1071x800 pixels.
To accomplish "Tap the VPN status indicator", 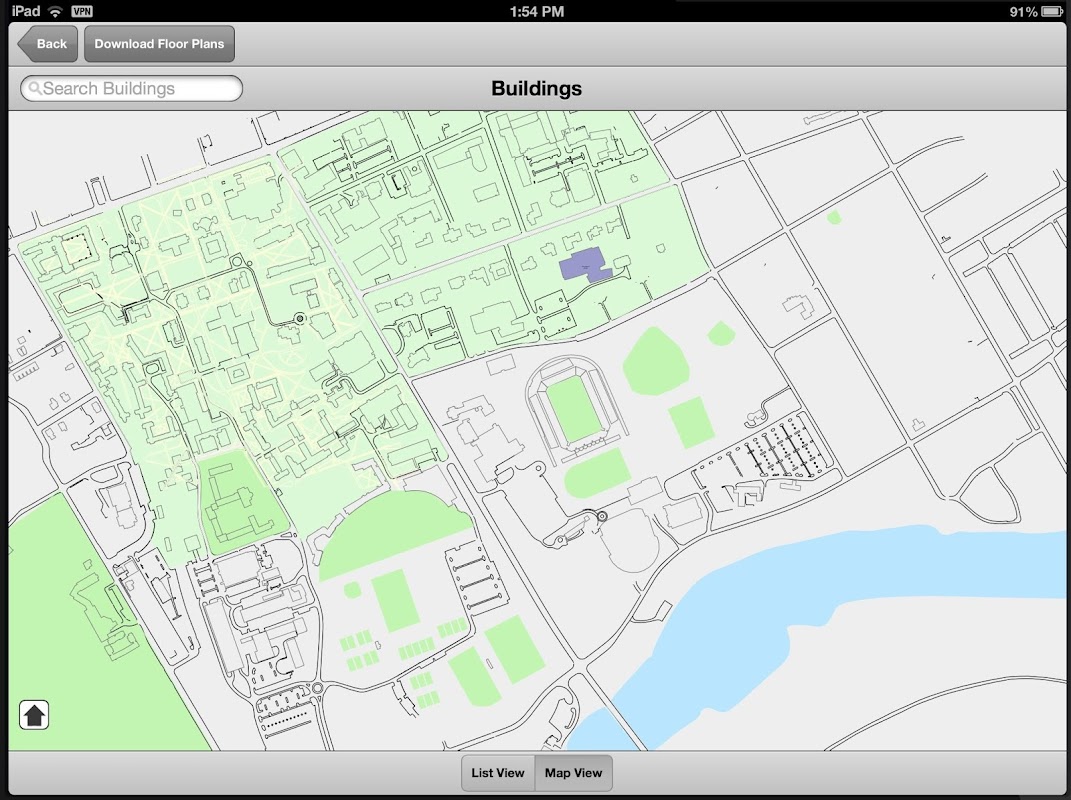I will coord(82,11).
